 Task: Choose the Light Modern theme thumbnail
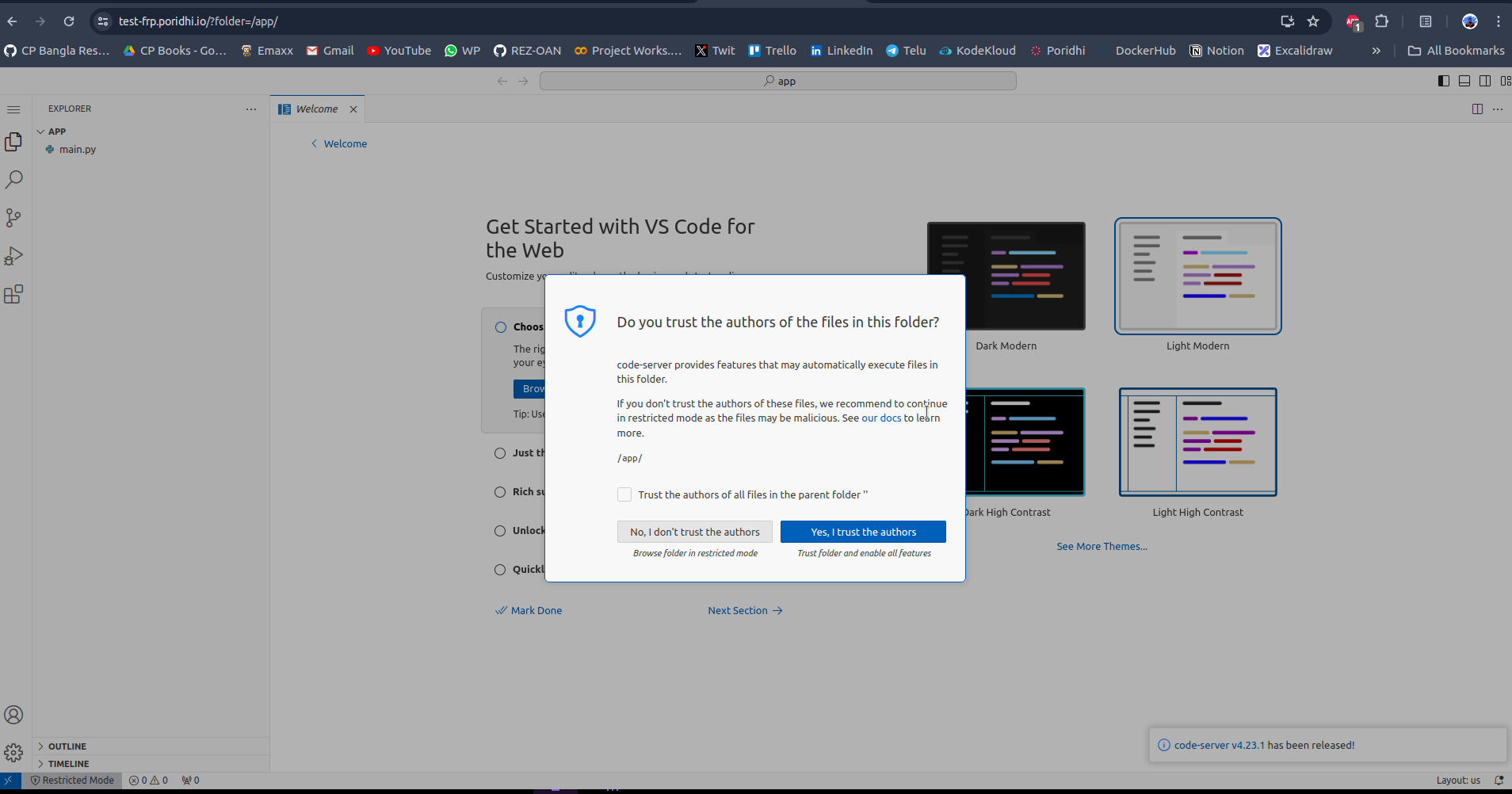pos(1197,277)
